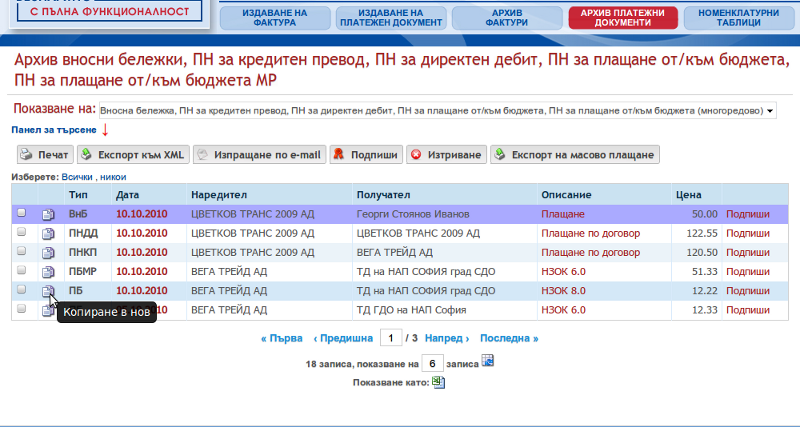Click the copy icon in the ПБМР row
The width and height of the screenshot is (800, 427).
[48, 272]
